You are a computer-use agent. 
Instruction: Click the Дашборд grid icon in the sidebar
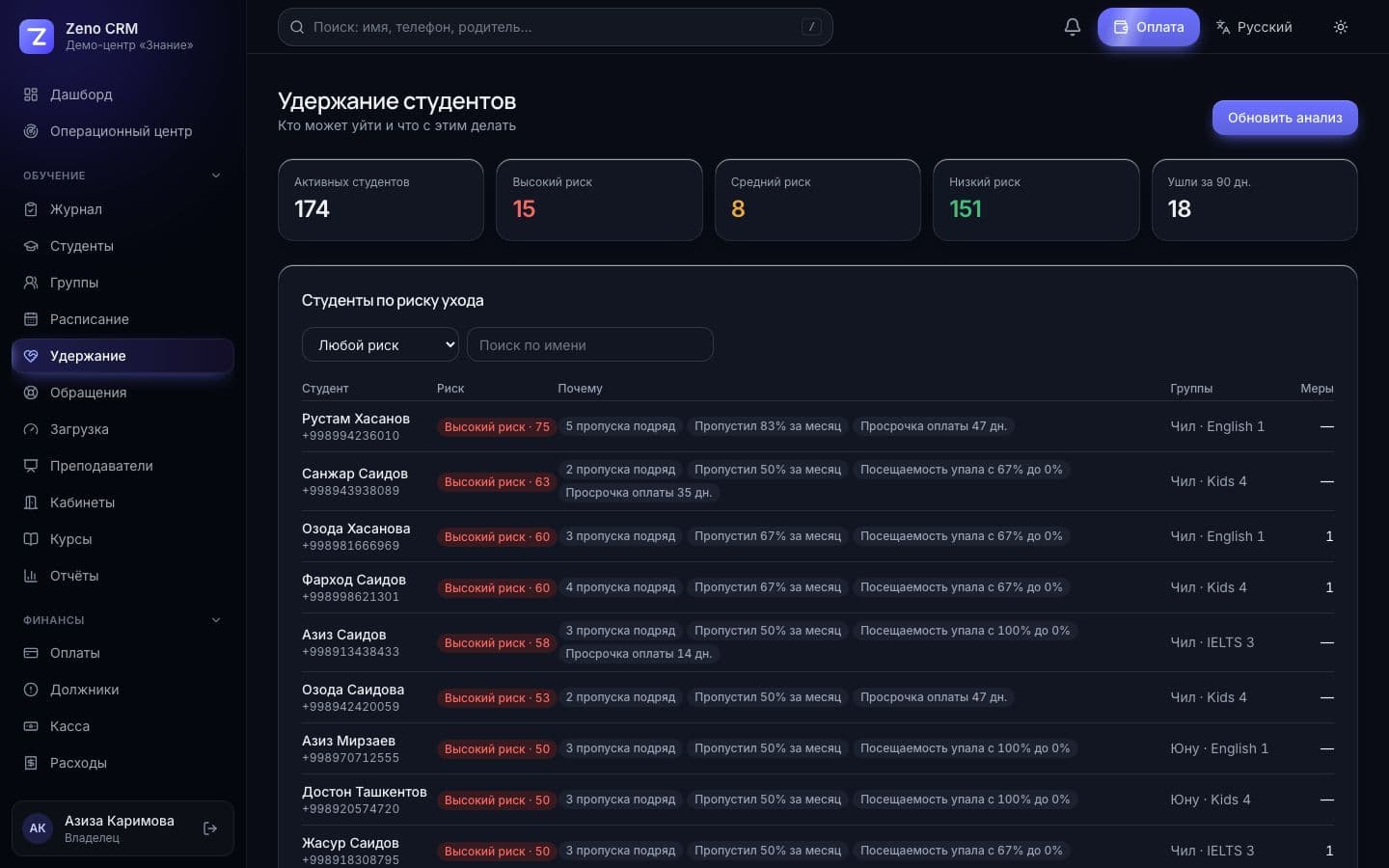point(31,95)
